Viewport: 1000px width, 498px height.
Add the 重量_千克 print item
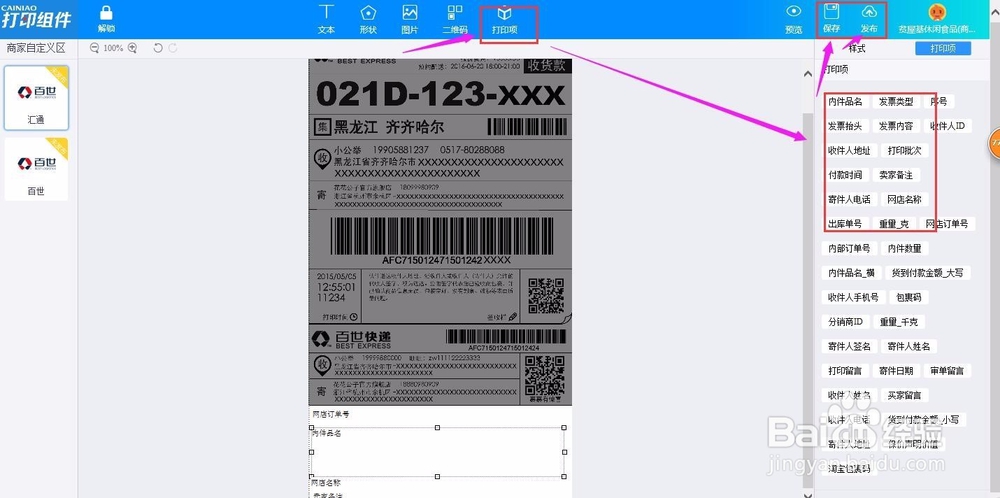[x=898, y=322]
